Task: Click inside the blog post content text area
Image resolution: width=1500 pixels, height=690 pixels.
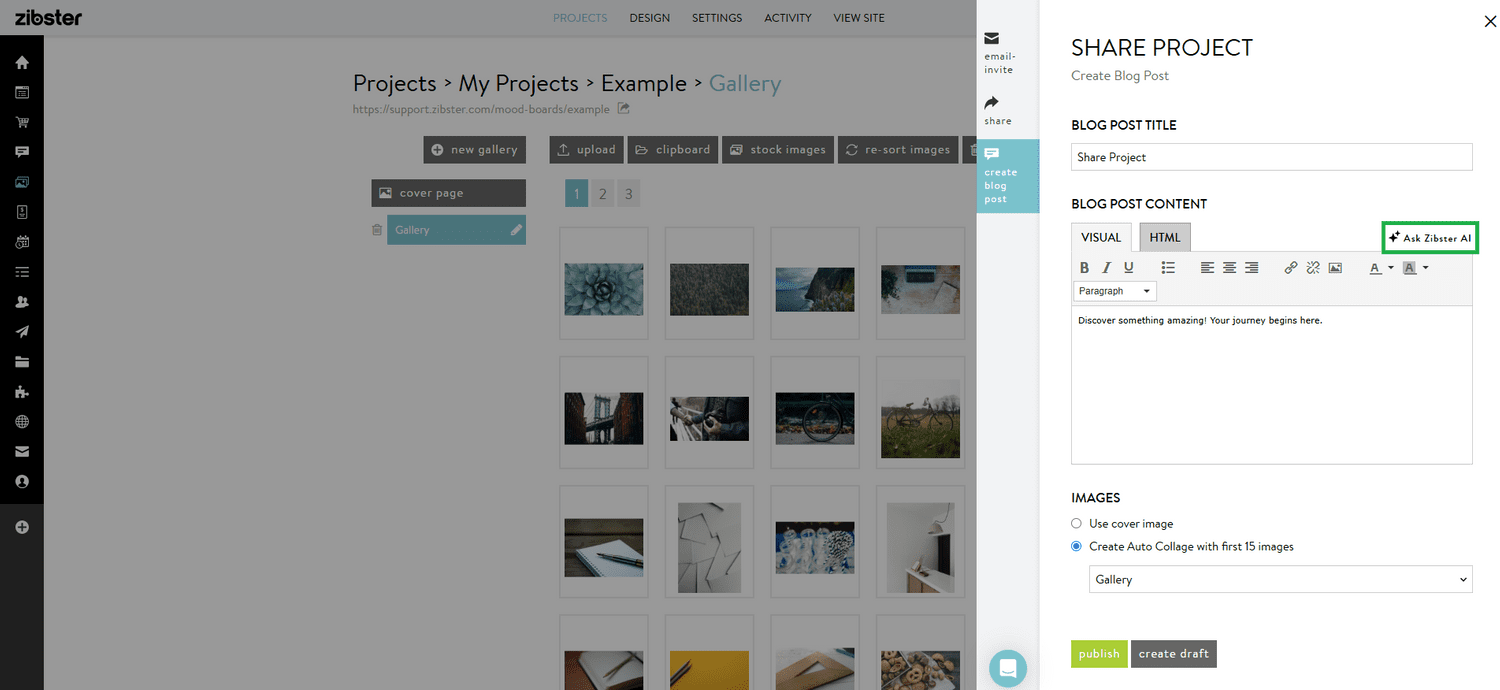Action: (1272, 385)
